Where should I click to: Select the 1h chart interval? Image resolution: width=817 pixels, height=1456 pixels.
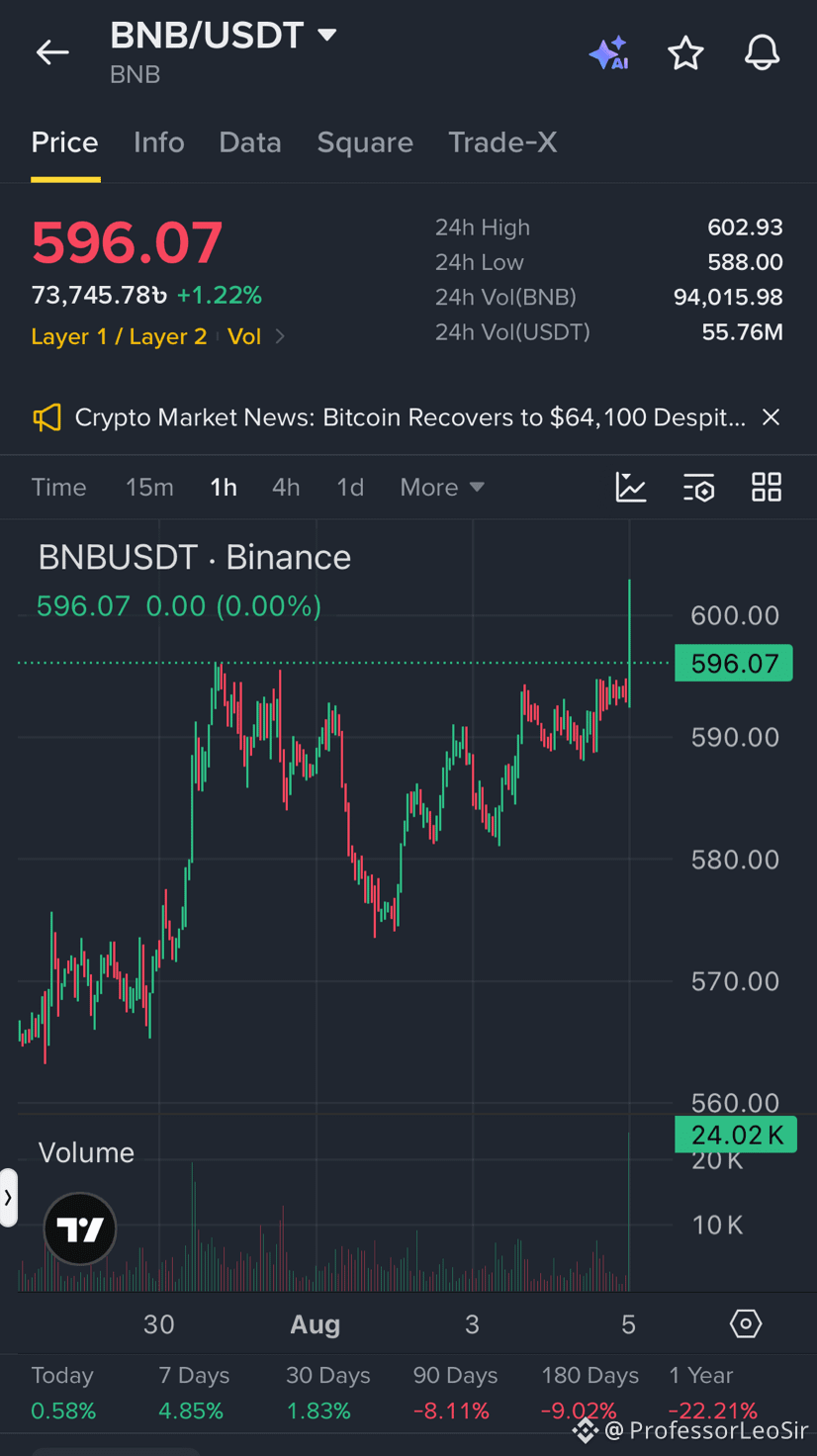224,487
